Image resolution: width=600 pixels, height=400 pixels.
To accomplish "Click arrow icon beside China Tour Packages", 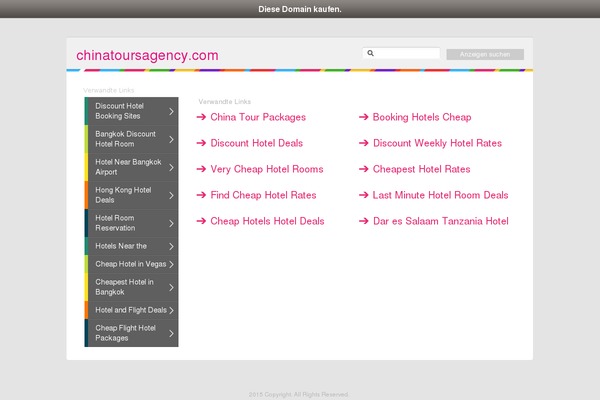I will [201, 117].
